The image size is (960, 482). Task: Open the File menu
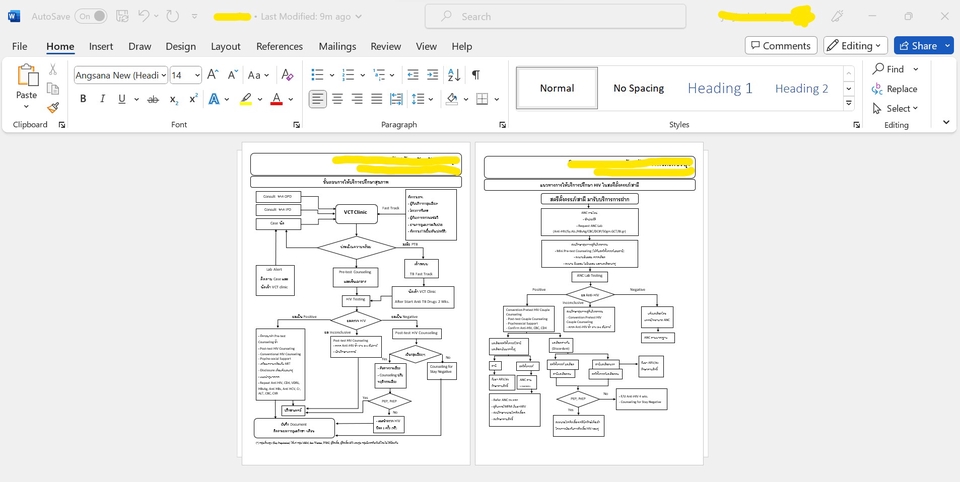click(20, 46)
